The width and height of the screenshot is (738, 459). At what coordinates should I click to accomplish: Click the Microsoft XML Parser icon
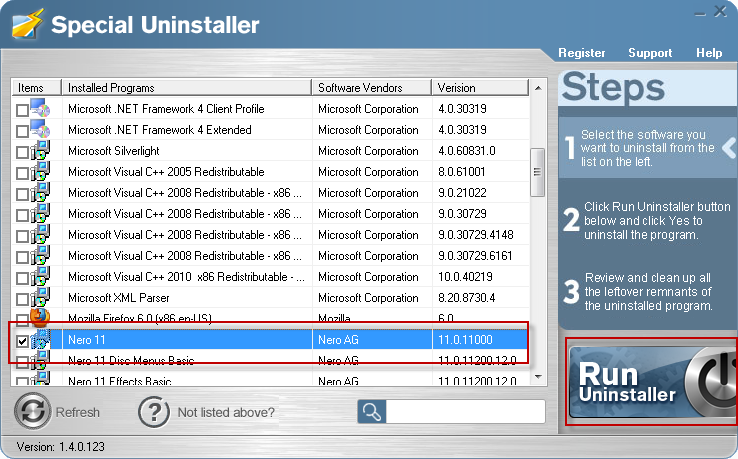pos(40,298)
